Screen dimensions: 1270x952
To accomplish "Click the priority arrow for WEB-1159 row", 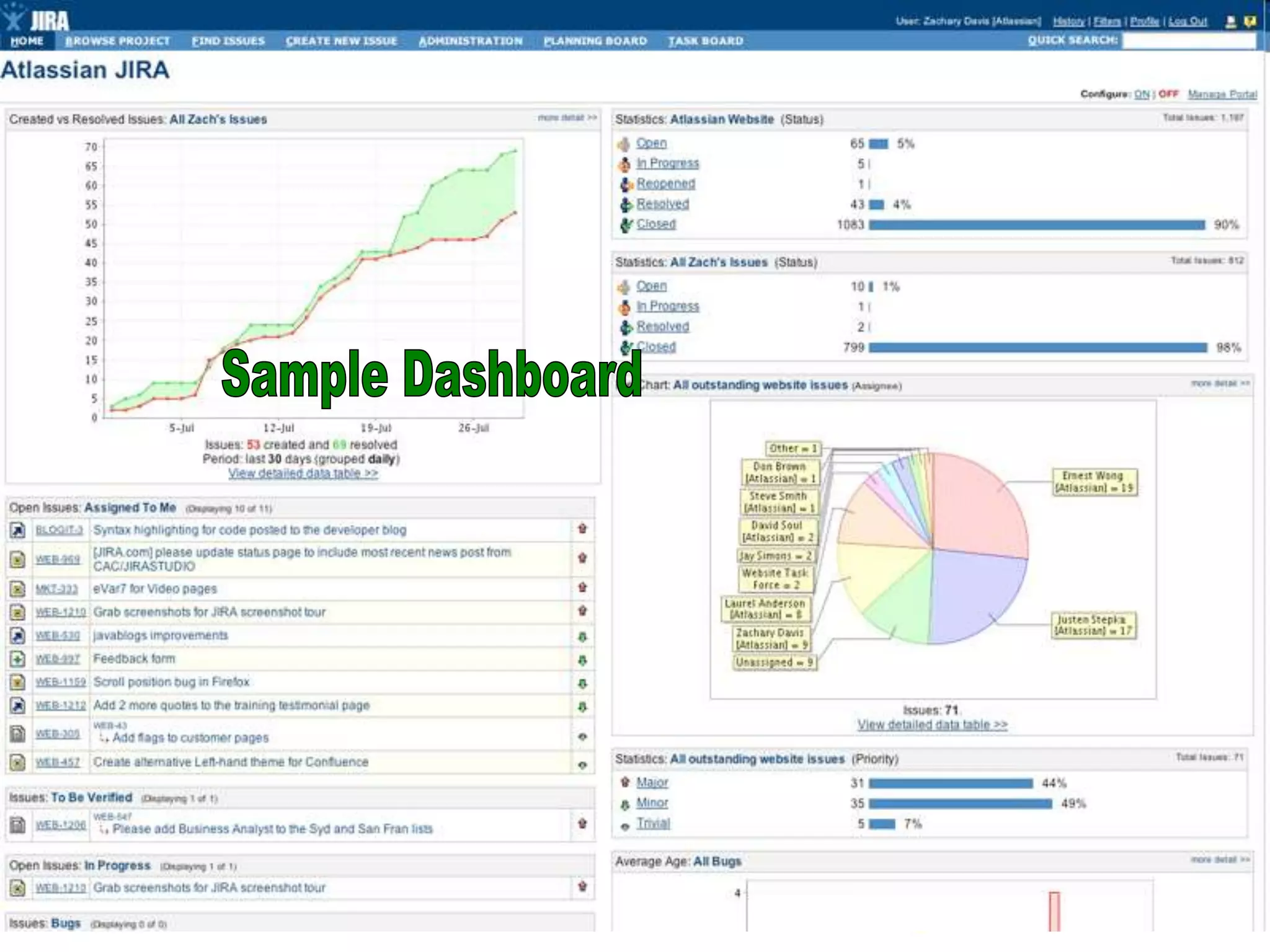I will point(582,684).
